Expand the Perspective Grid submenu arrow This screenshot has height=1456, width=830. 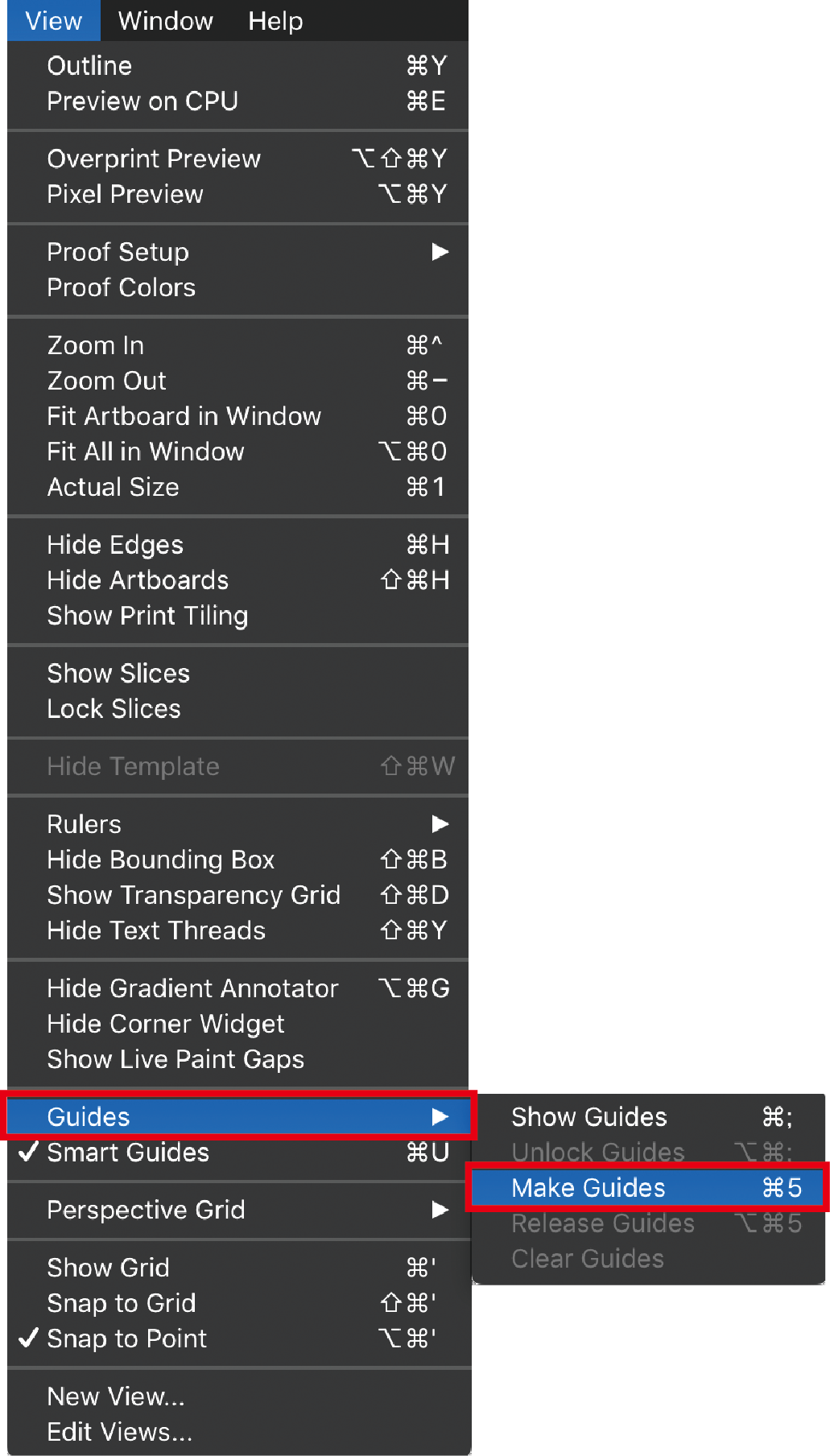tap(440, 1210)
